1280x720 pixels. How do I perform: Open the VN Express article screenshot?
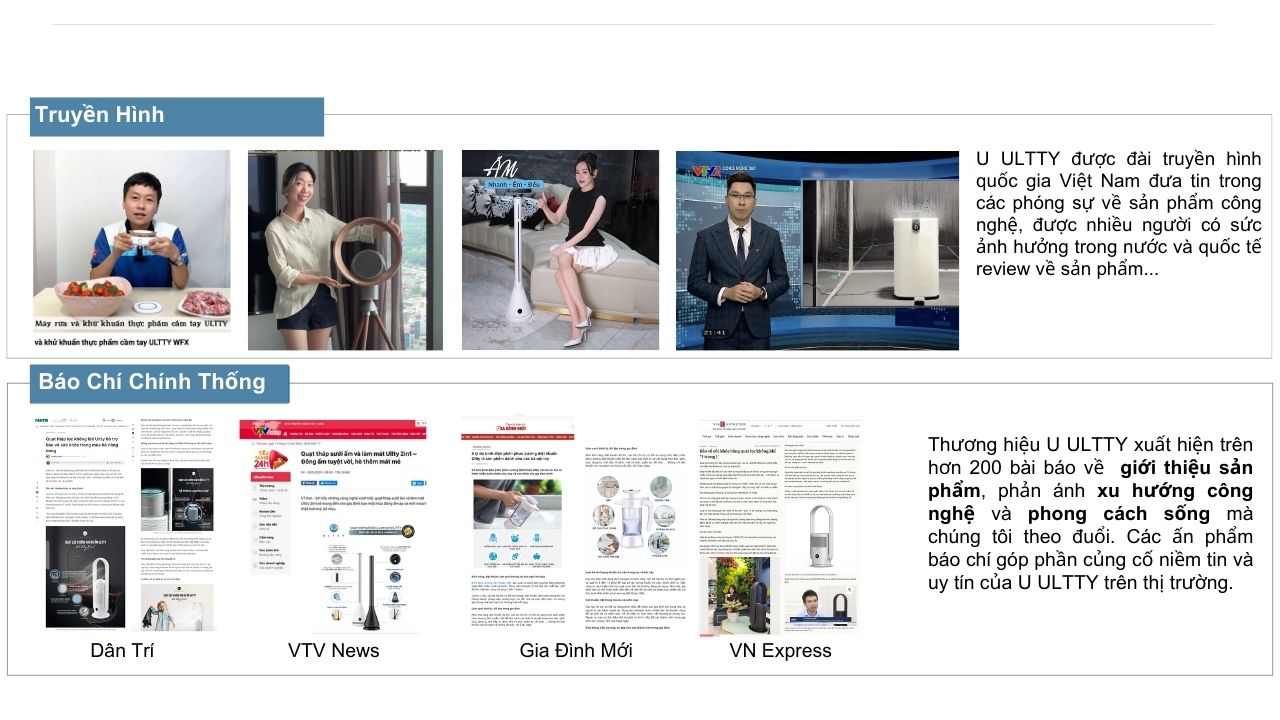point(779,525)
